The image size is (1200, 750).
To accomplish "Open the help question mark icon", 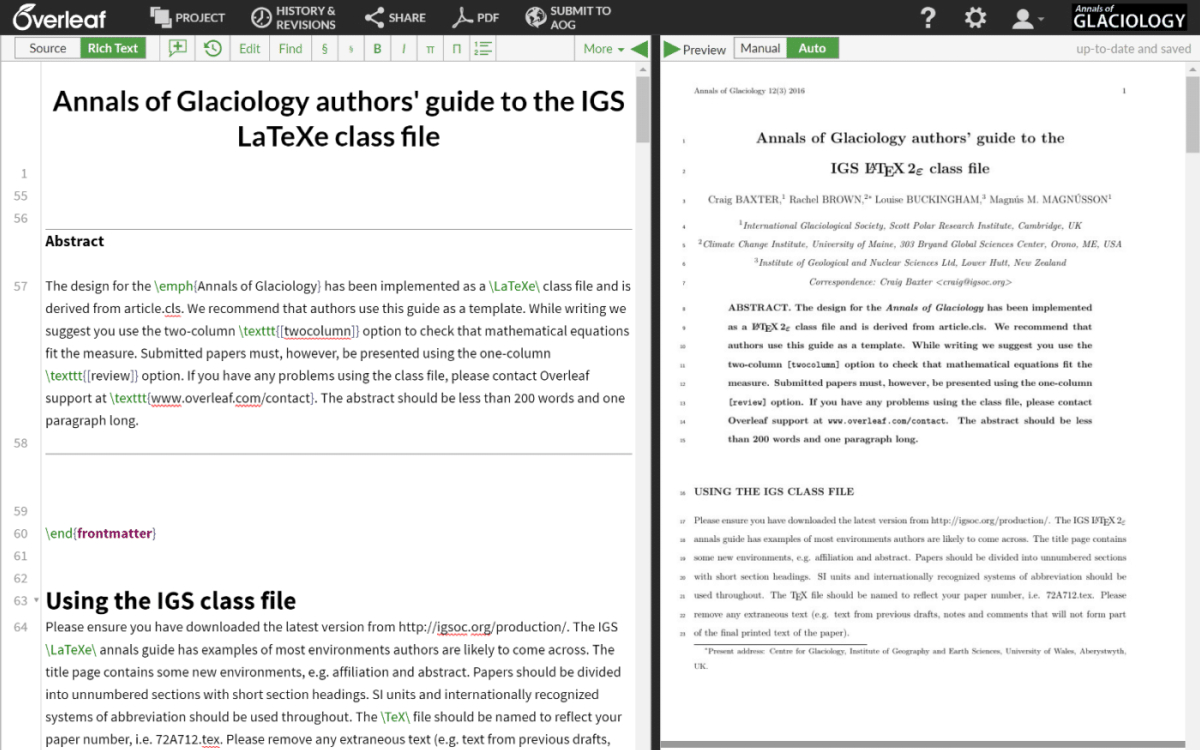I will tap(928, 18).
